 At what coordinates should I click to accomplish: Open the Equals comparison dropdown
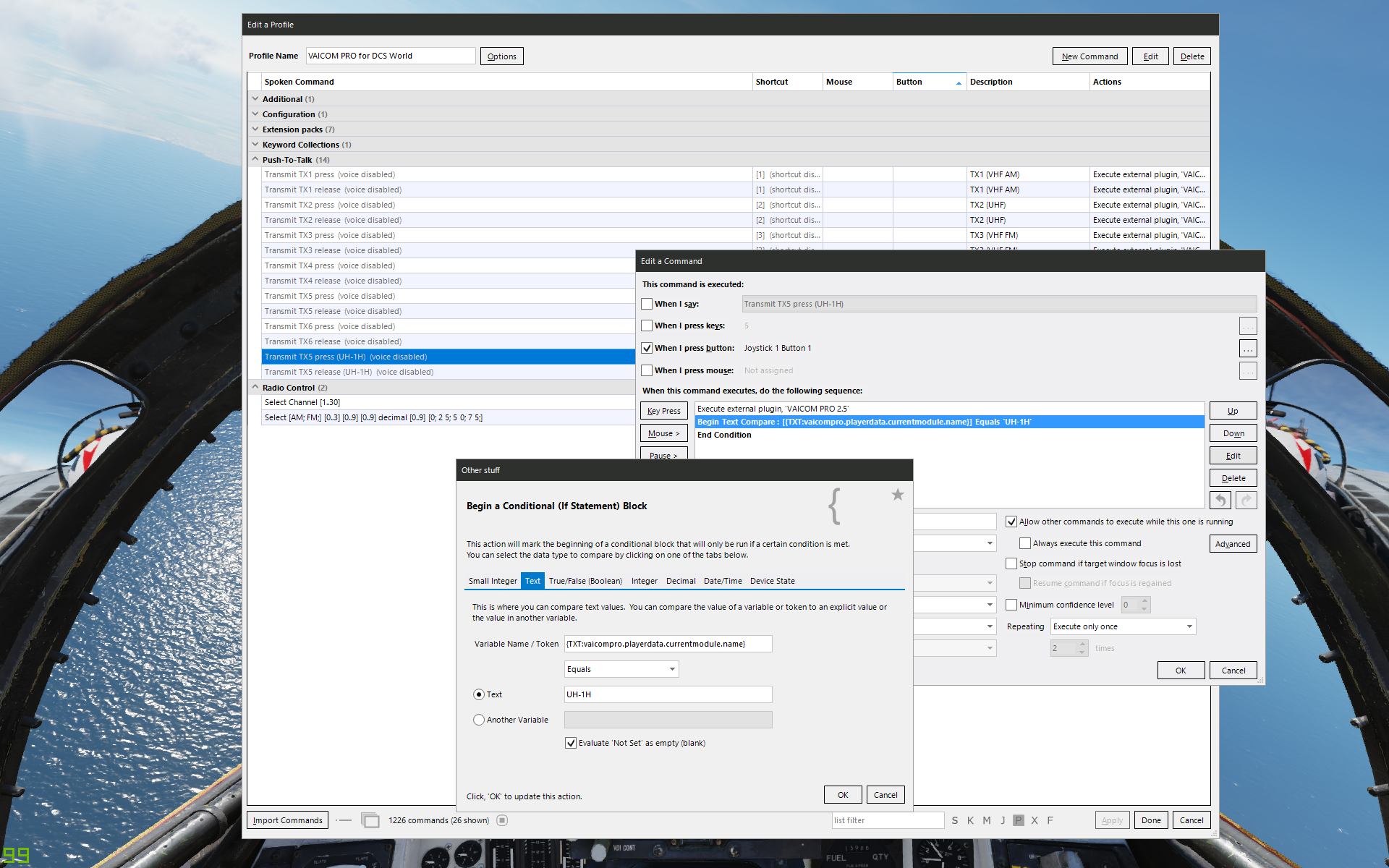pos(621,669)
